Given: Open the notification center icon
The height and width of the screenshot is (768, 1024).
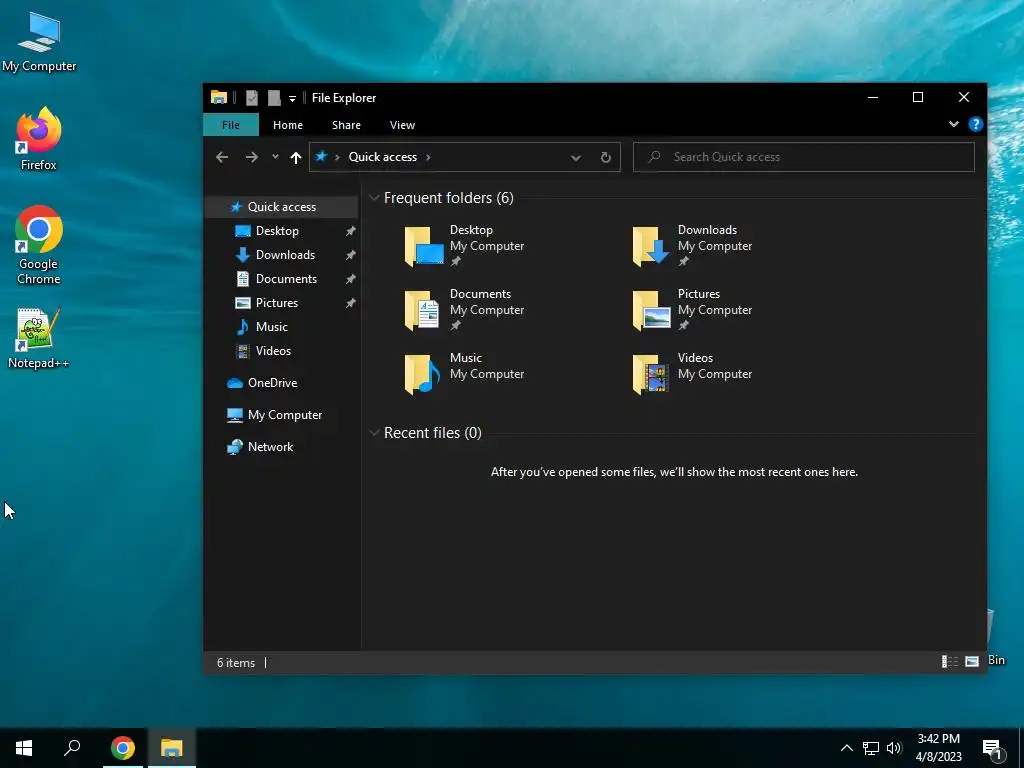Looking at the screenshot, I should (992, 749).
